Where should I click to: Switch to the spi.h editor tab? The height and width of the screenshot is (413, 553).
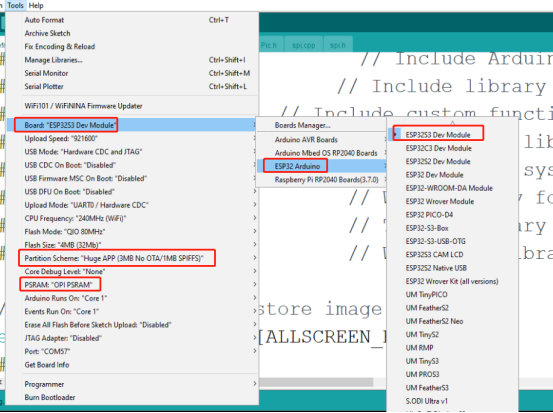click(338, 45)
